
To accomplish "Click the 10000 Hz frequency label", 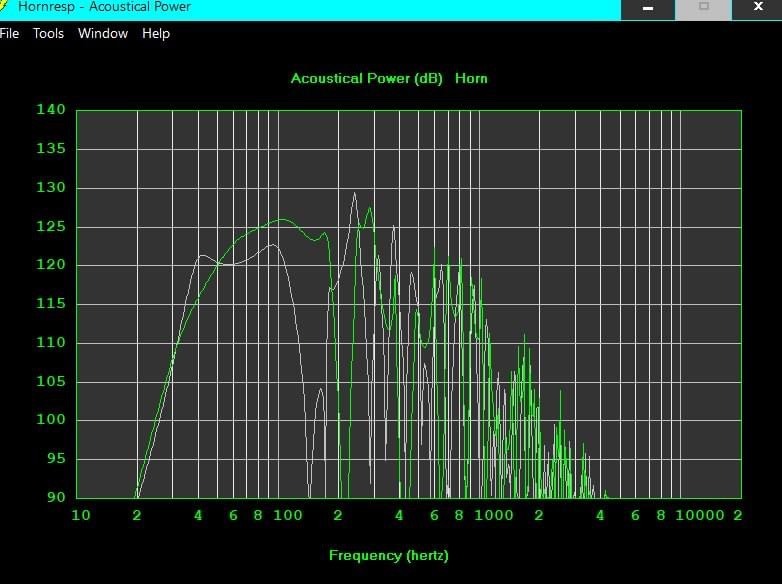I will (x=700, y=515).
